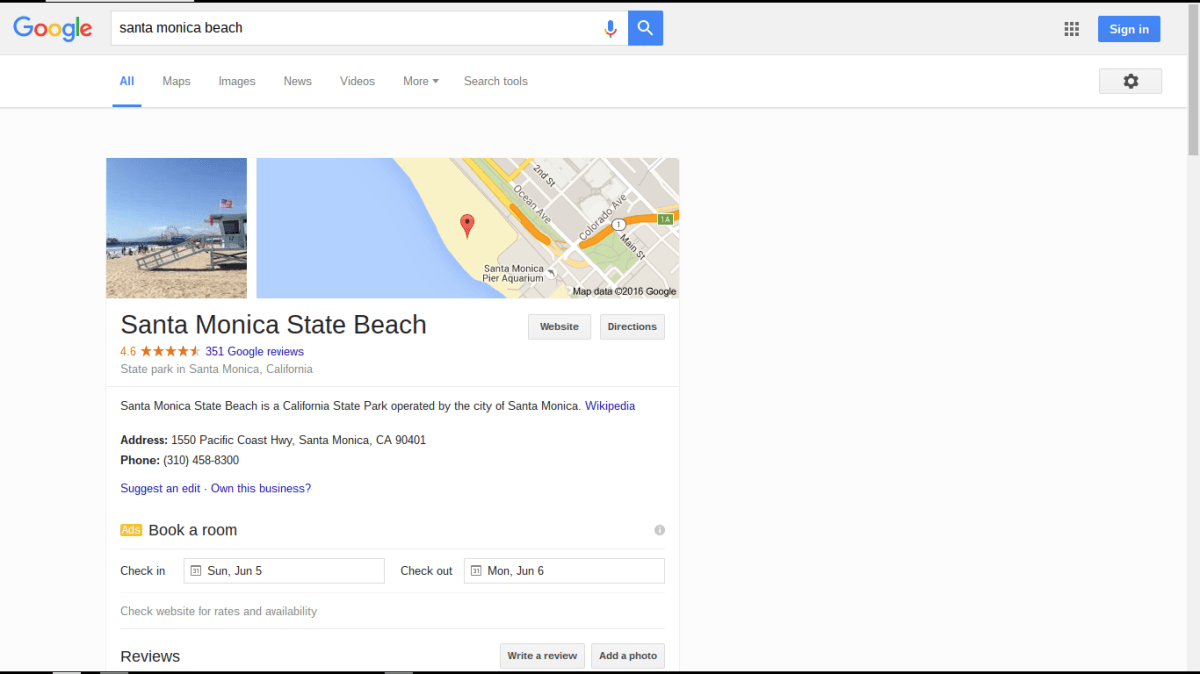1200x674 pixels.
Task: Open the settings gear menu
Action: pyautogui.click(x=1130, y=81)
